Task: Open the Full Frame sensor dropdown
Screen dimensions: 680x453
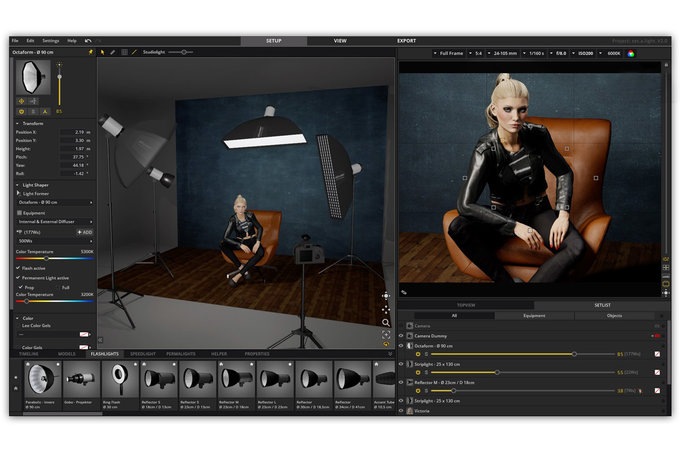Action: pos(448,53)
